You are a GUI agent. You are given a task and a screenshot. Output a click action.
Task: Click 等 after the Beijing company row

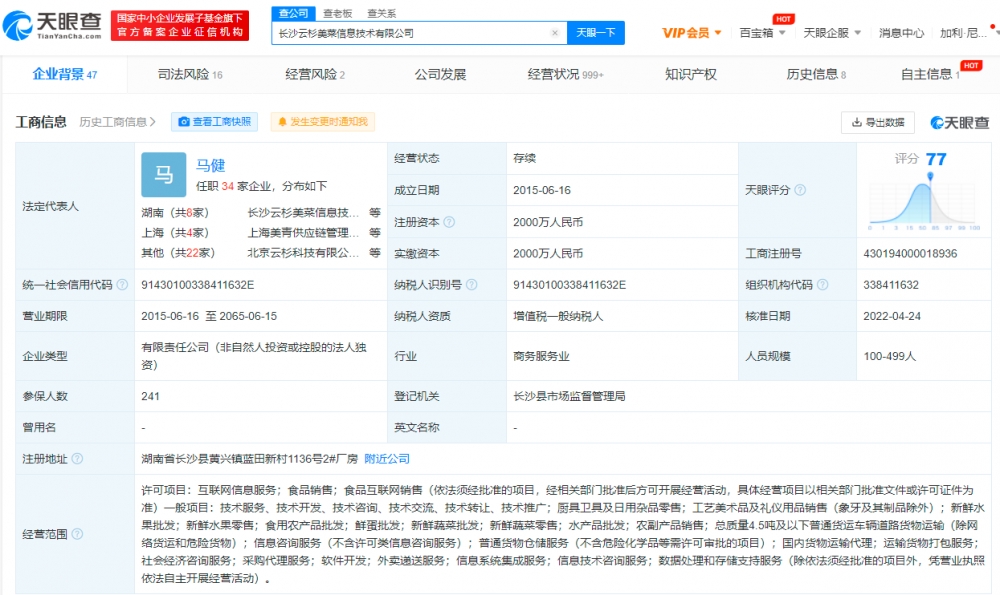click(x=375, y=253)
